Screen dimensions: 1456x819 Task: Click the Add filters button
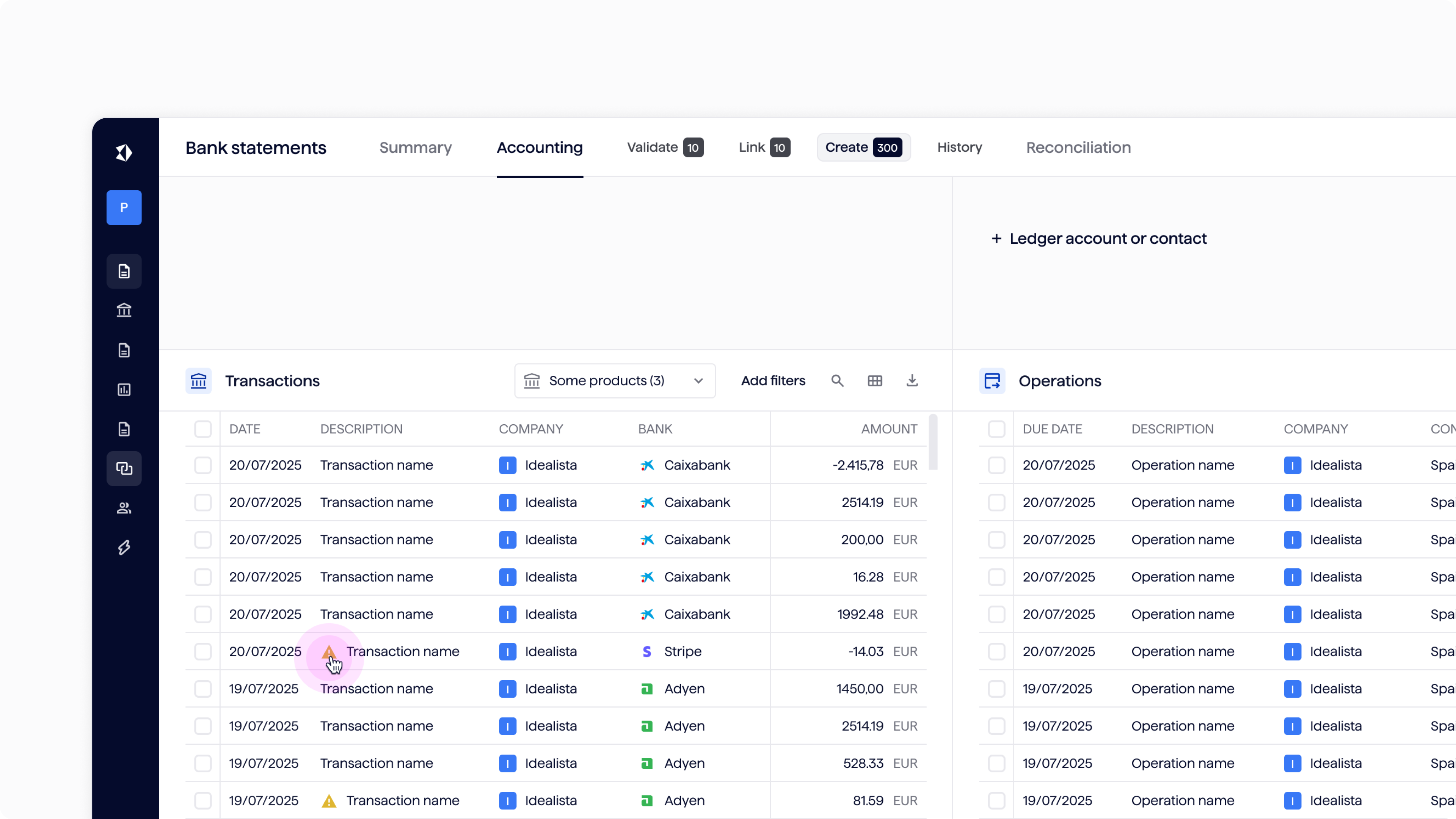pos(773,381)
